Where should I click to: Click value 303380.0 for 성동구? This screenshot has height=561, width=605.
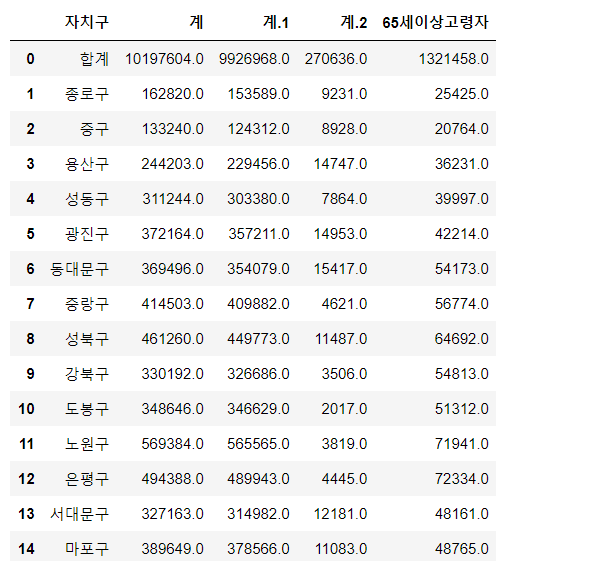(258, 199)
